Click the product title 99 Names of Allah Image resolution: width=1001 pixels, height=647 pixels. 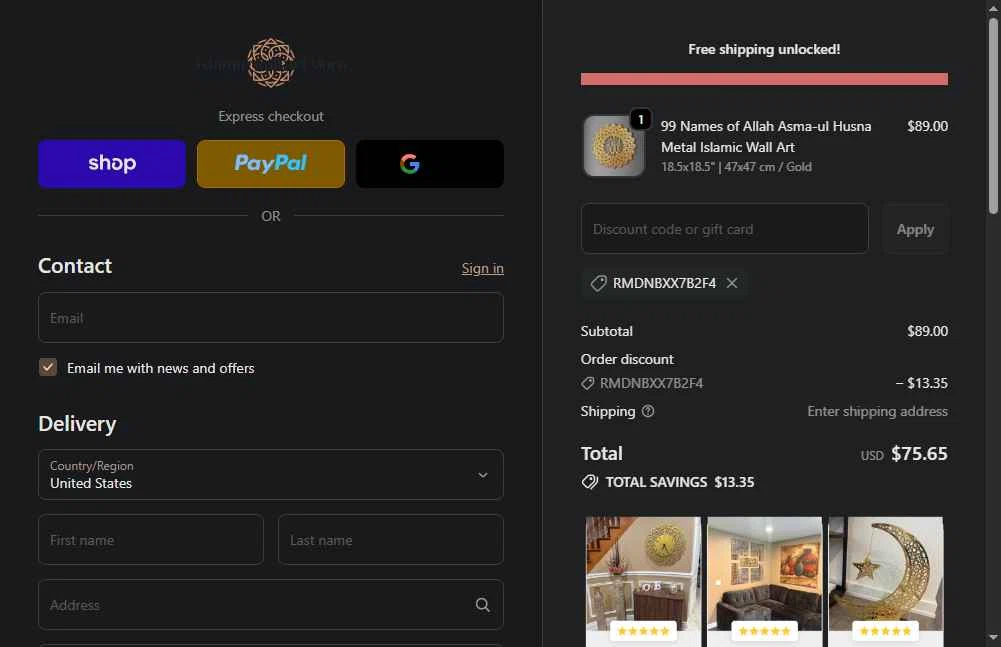[765, 137]
